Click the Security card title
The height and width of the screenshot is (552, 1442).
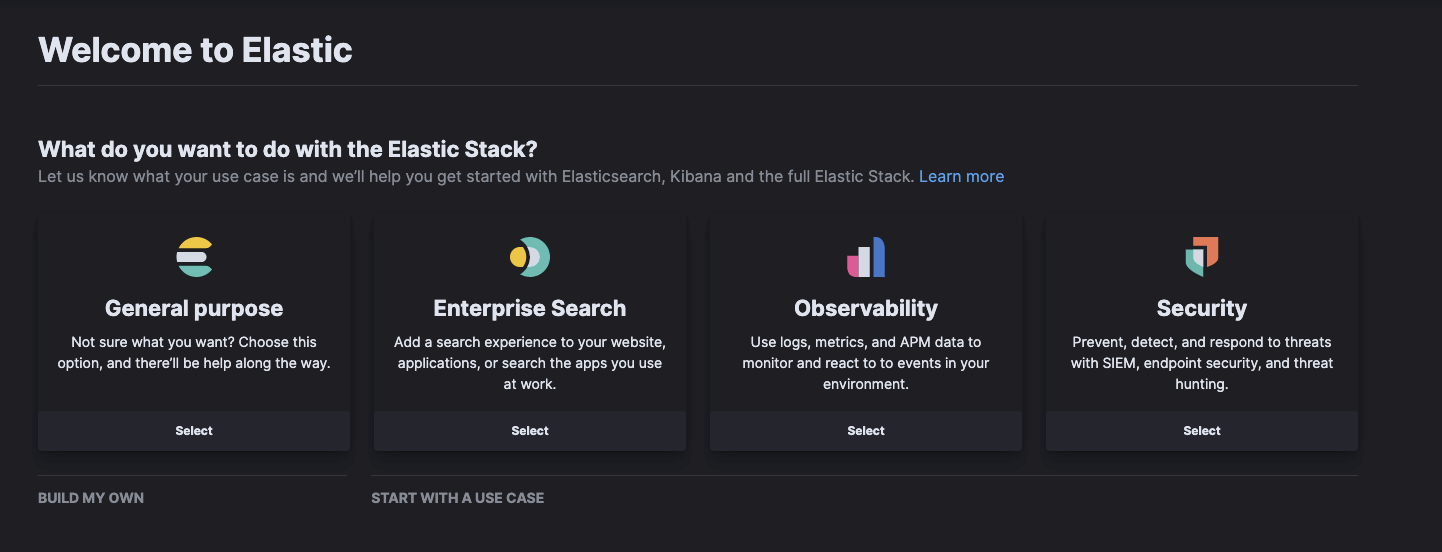[x=1202, y=308]
